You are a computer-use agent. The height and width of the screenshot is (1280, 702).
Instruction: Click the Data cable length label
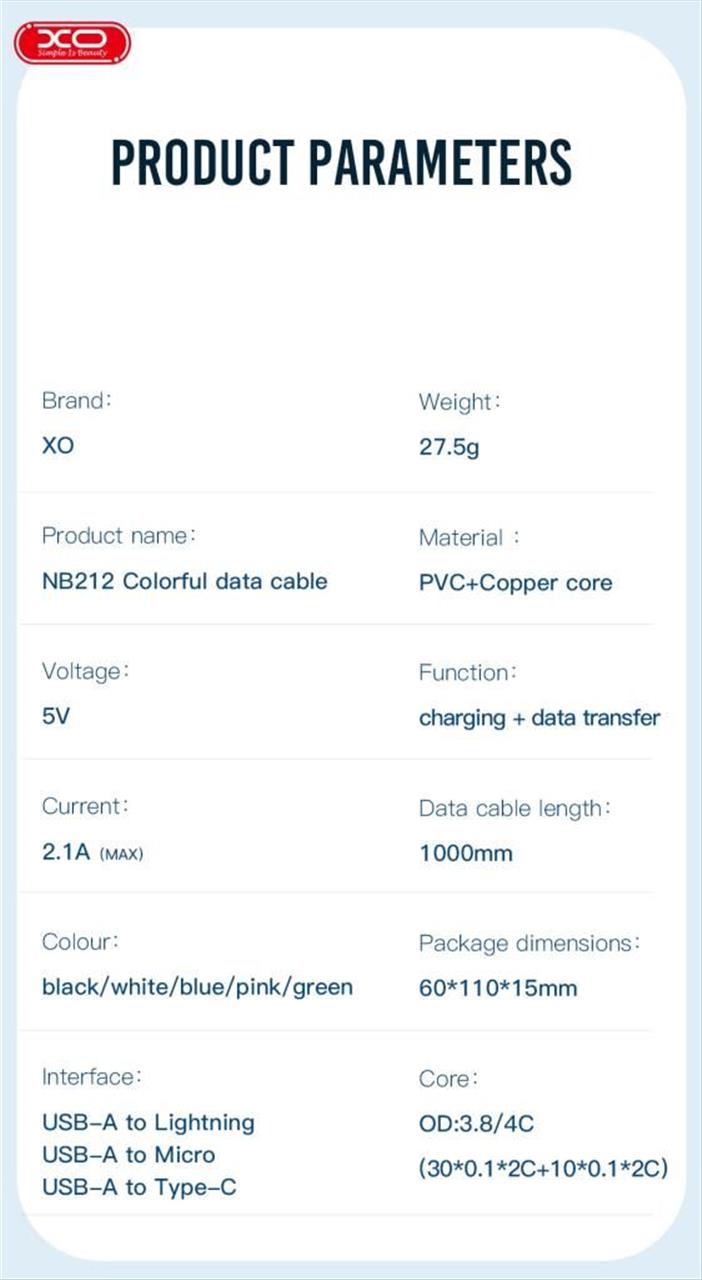(x=514, y=808)
